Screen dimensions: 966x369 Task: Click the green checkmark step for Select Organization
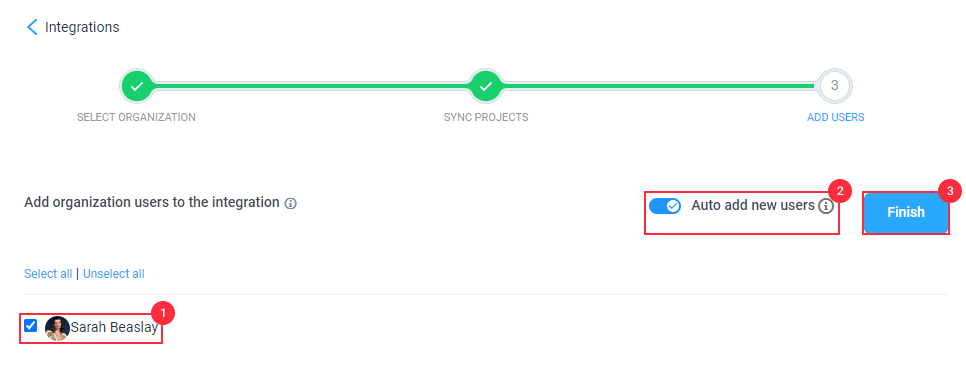click(137, 86)
